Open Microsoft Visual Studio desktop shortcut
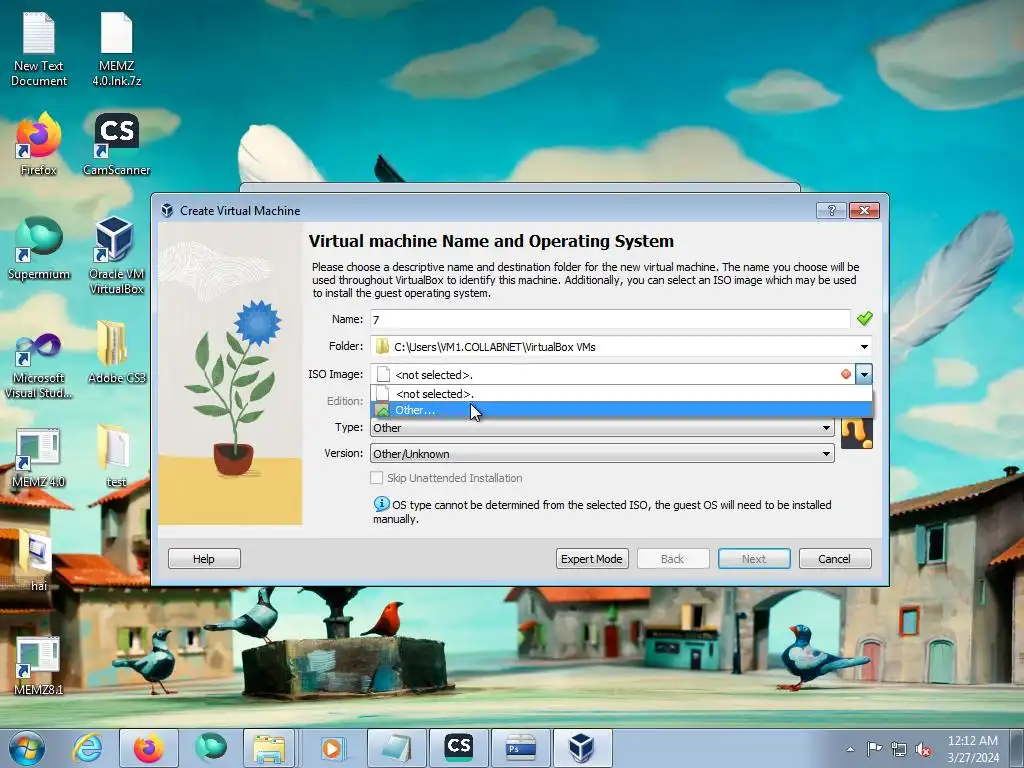 click(39, 366)
